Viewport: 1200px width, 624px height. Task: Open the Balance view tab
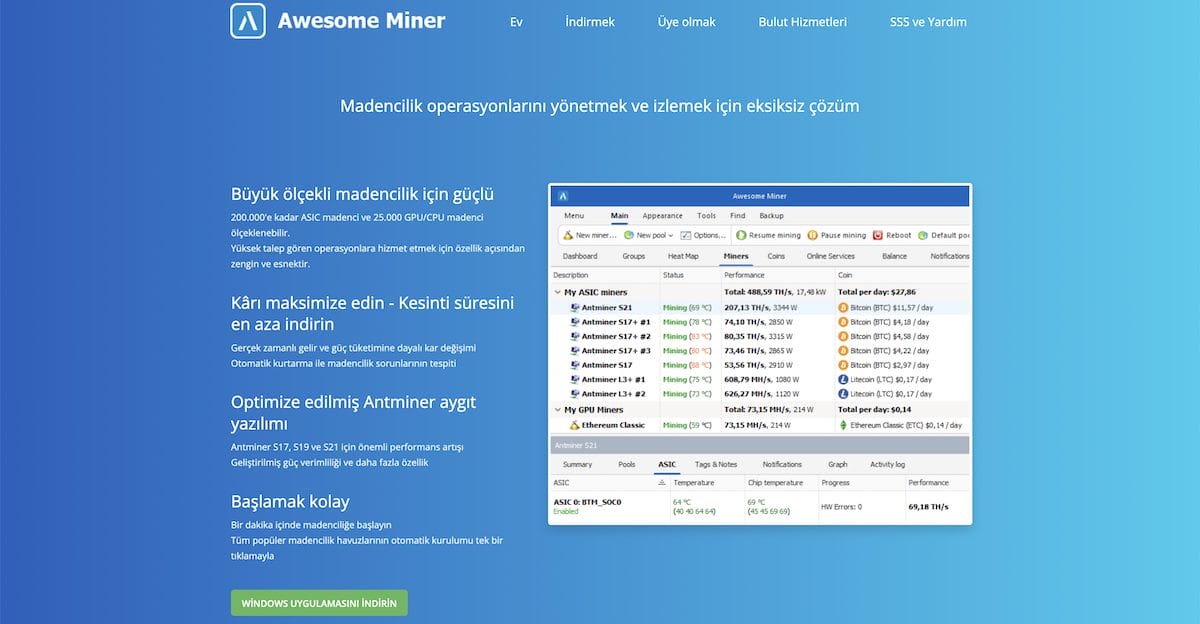pos(894,256)
